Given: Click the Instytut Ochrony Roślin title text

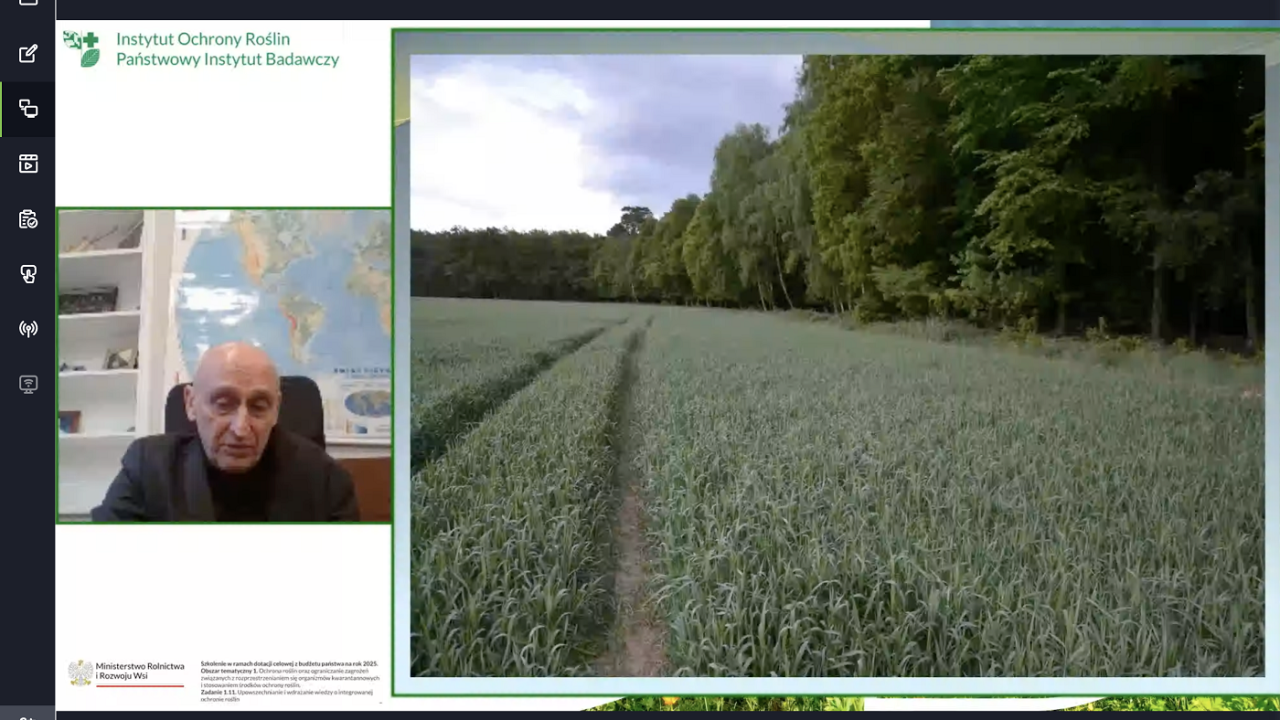Looking at the screenshot, I should [x=203, y=39].
